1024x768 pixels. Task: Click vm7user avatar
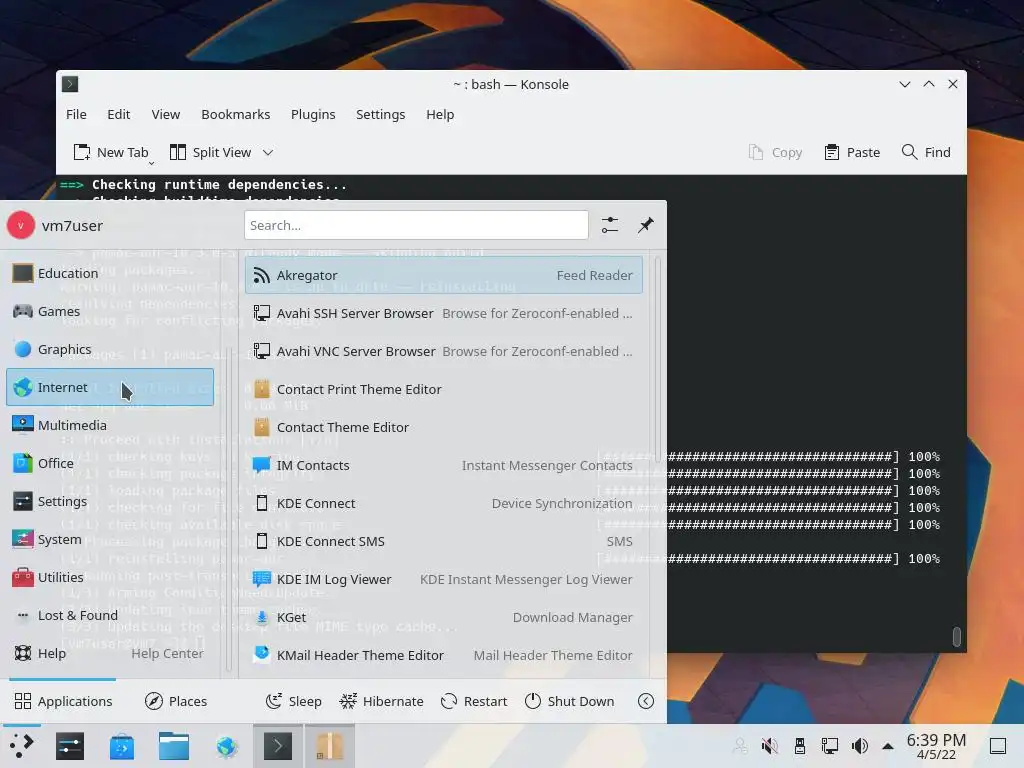click(21, 225)
